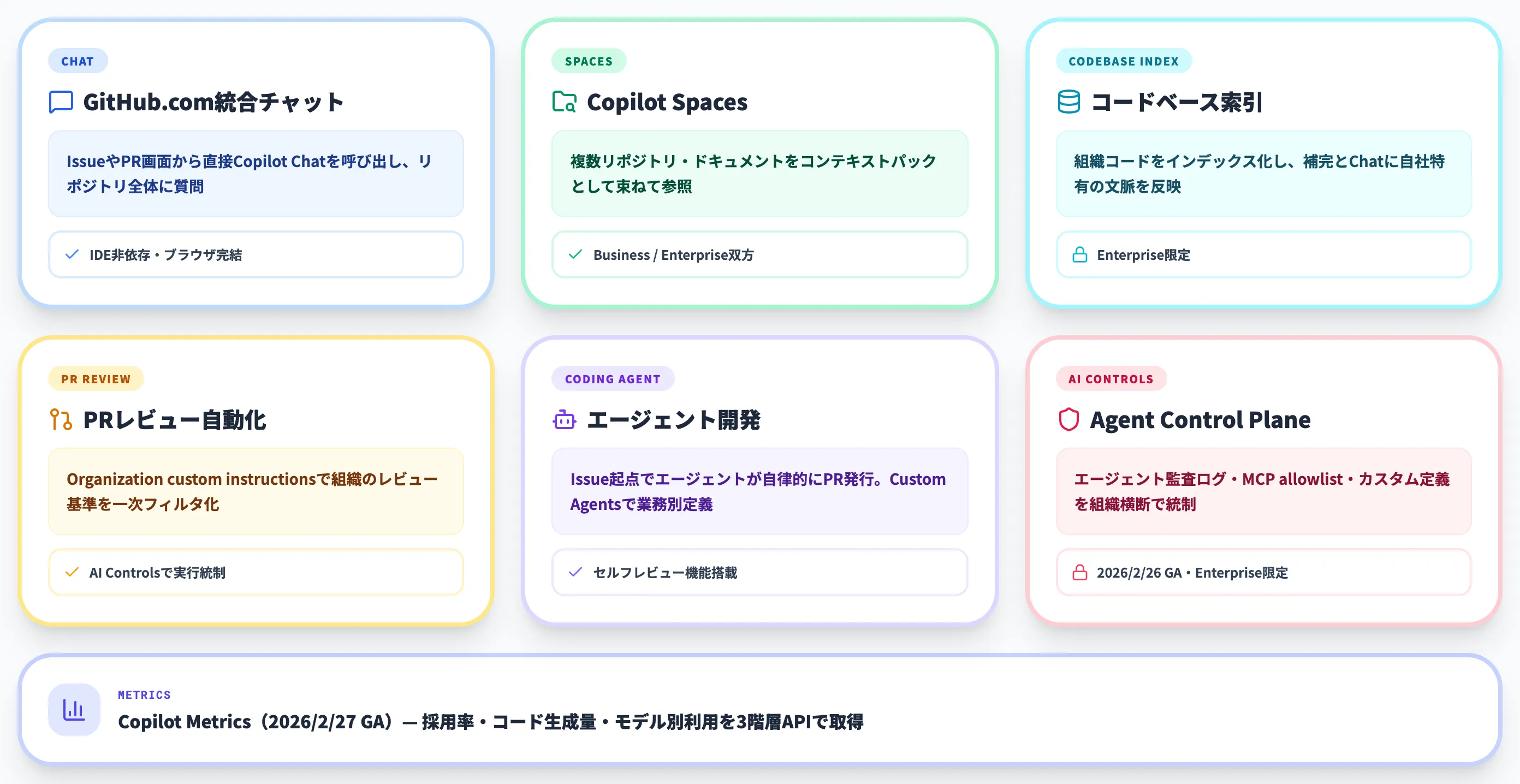
Task: Click the Business / Enterprise双方 text
Action: [673, 255]
